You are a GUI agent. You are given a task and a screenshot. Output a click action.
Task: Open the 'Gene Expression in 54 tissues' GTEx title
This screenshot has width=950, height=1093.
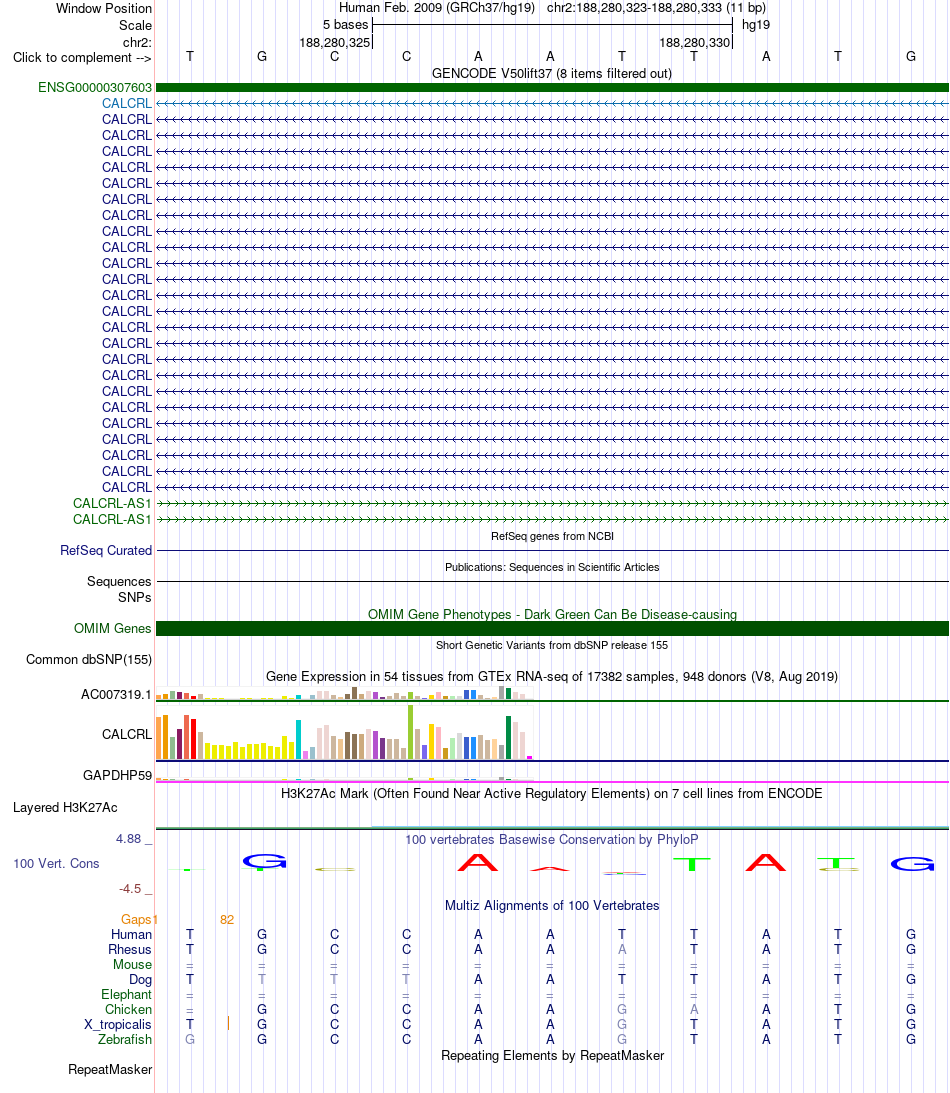point(551,676)
